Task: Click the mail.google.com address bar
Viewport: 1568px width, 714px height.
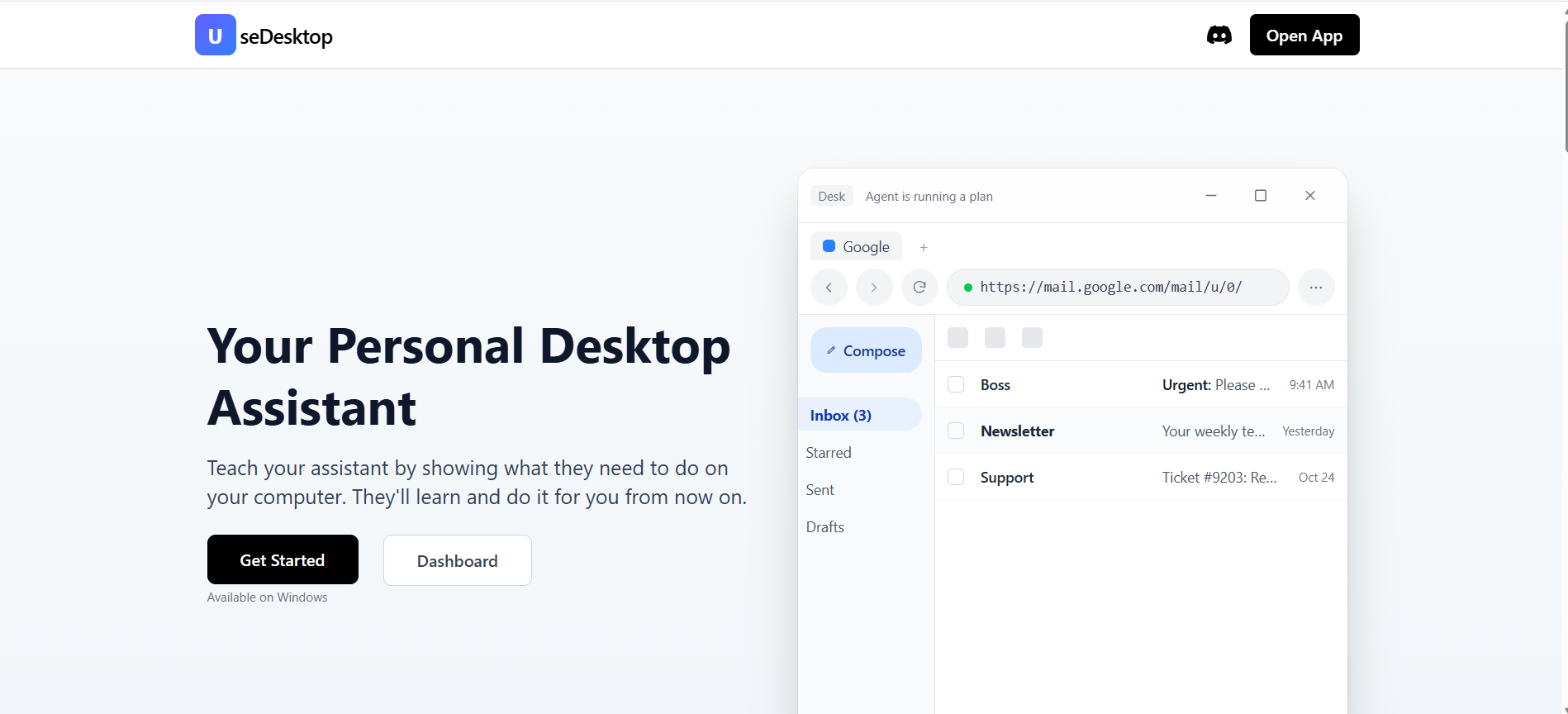Action: pyautogui.click(x=1118, y=288)
